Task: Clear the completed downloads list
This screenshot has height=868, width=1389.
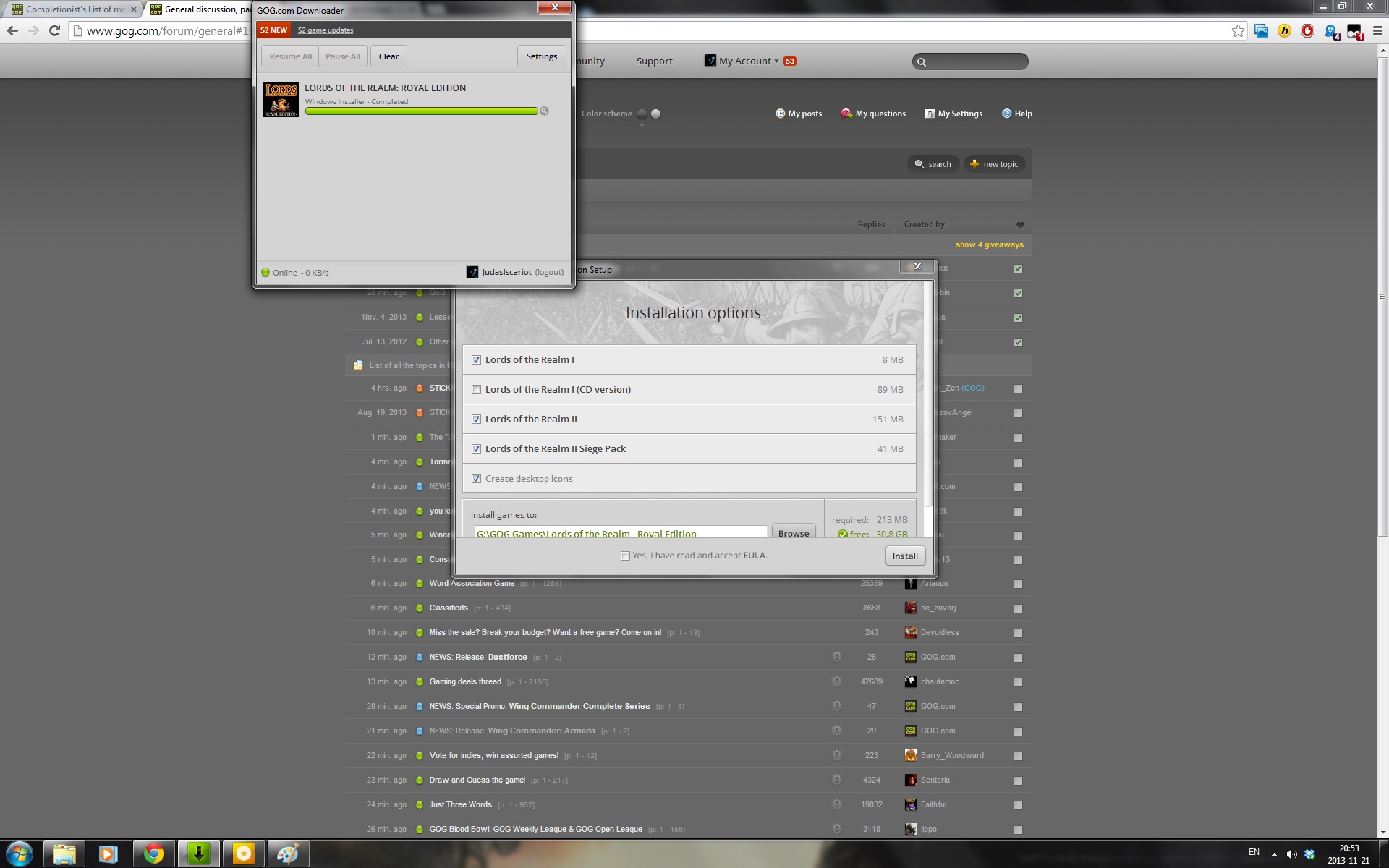Action: (x=388, y=56)
